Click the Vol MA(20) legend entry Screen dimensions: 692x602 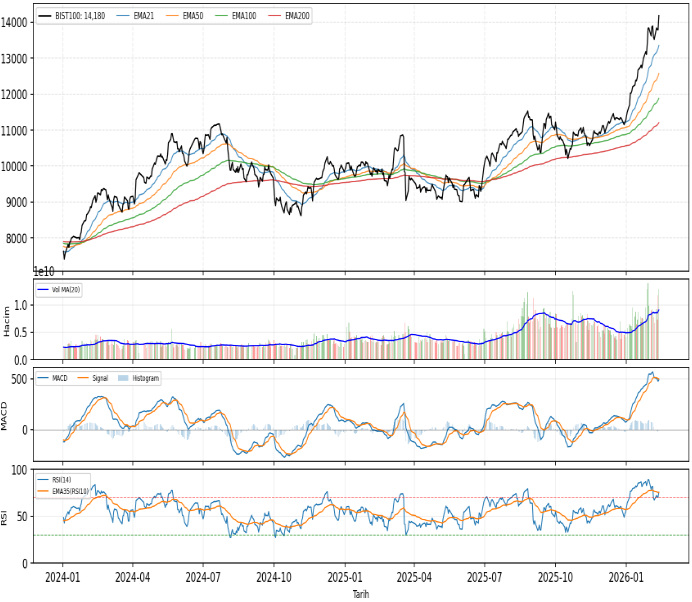click(x=64, y=288)
